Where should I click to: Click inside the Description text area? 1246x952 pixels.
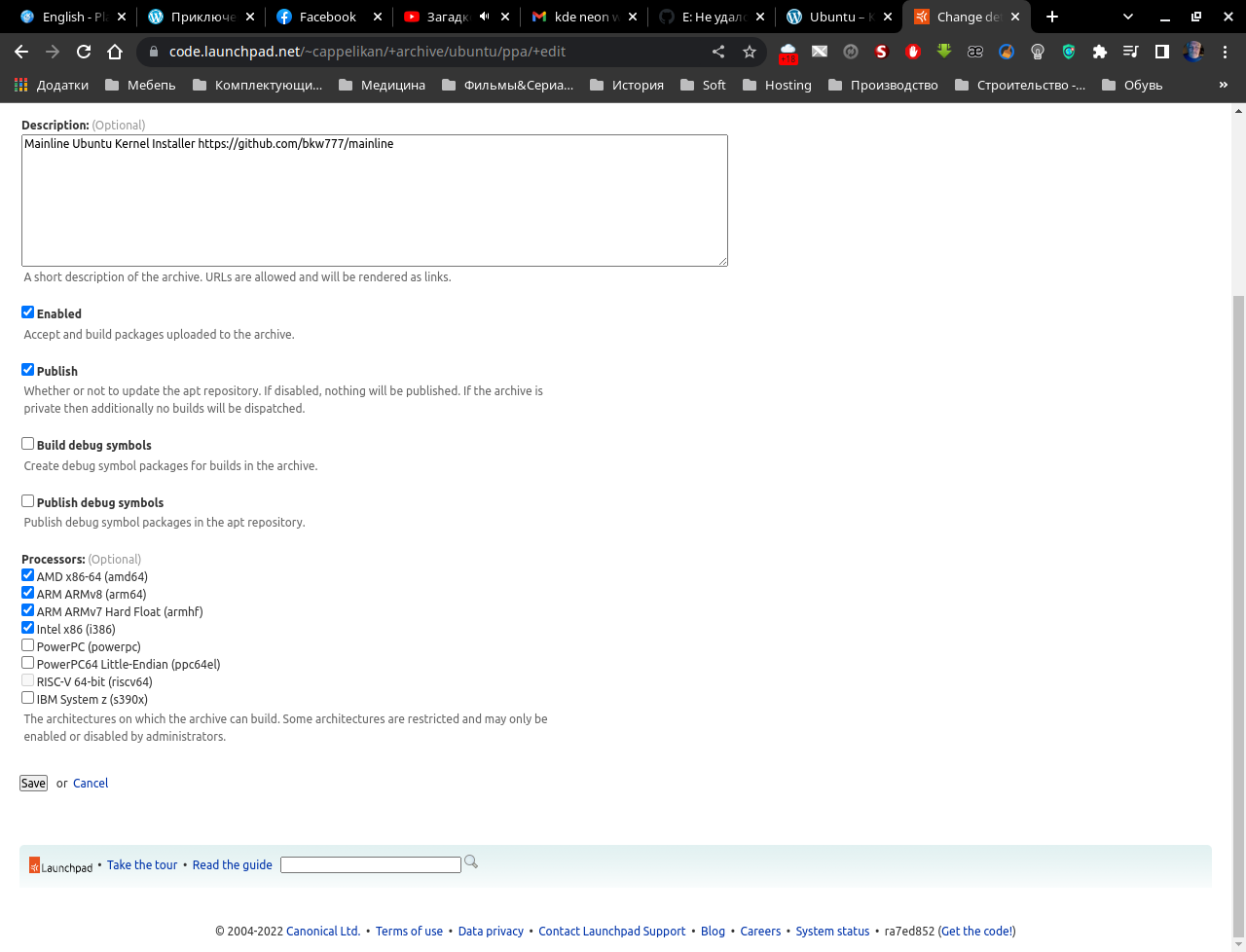[375, 200]
